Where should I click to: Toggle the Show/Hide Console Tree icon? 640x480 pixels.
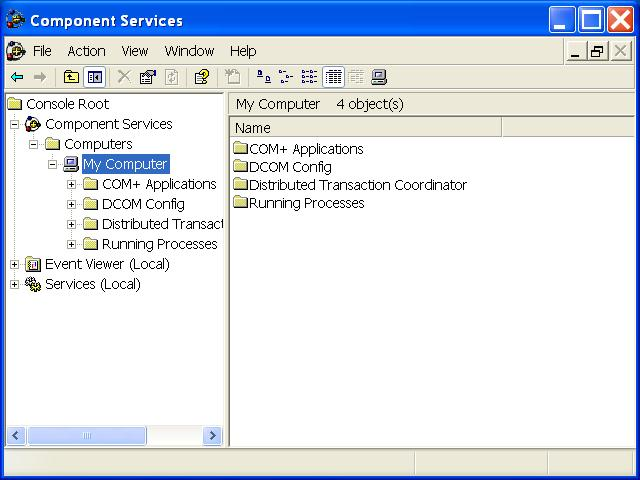95,77
